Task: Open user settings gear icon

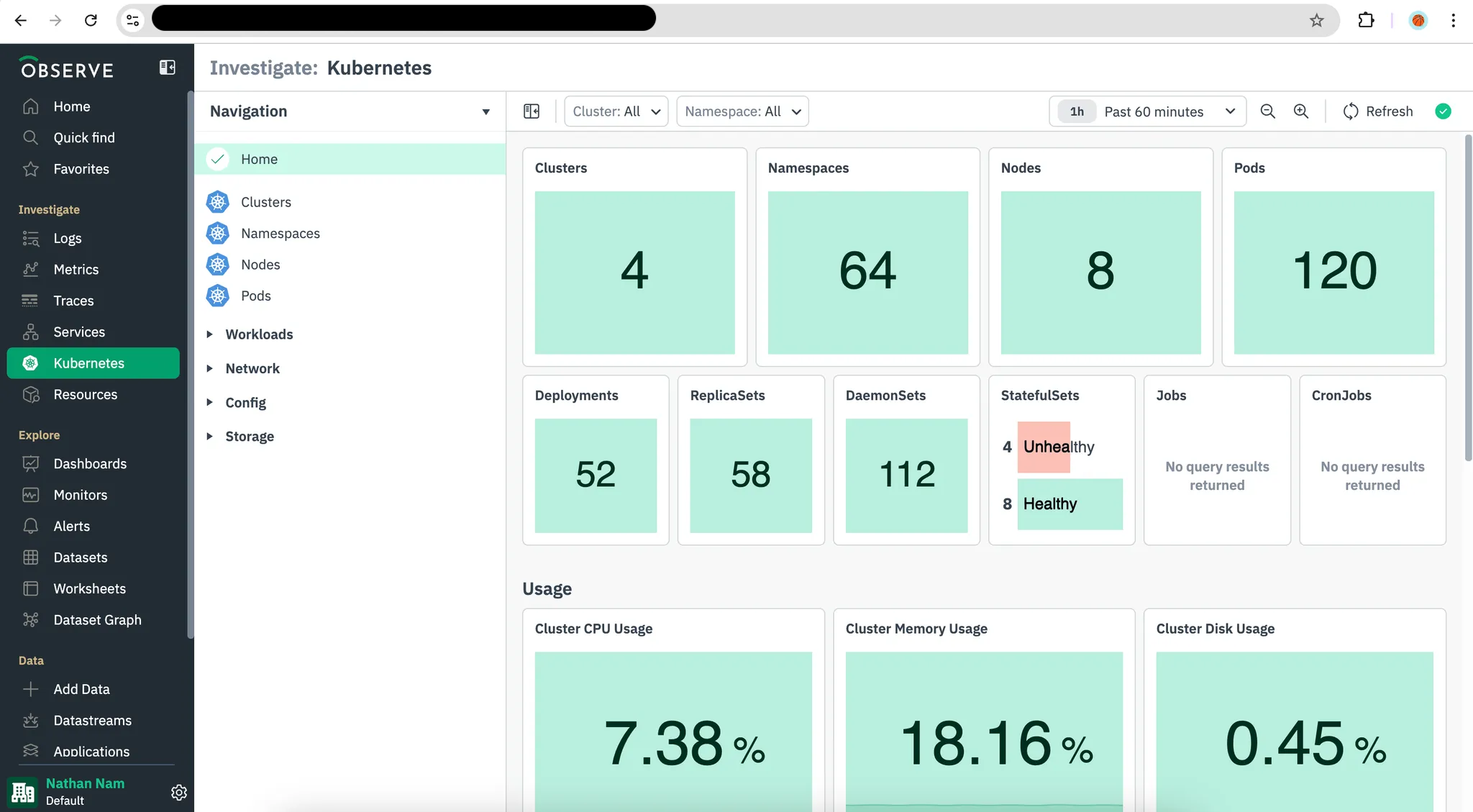Action: tap(179, 792)
